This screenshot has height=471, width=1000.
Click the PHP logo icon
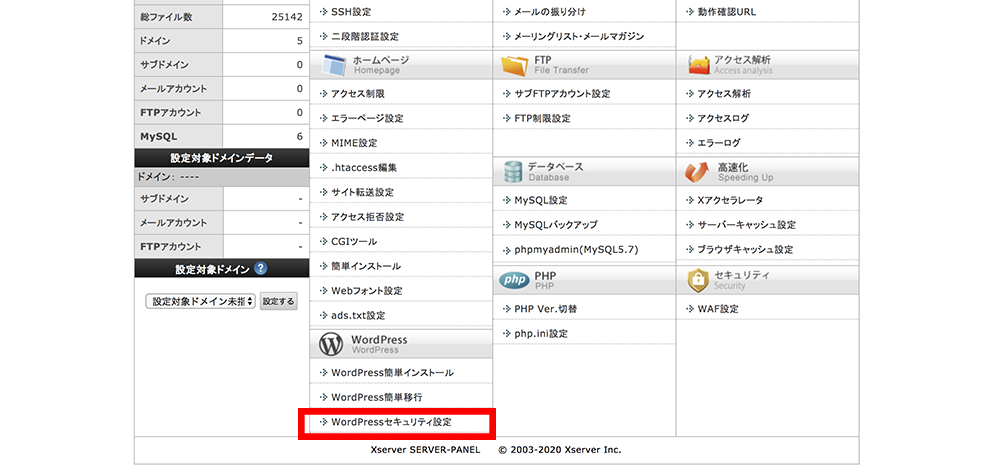coord(513,280)
